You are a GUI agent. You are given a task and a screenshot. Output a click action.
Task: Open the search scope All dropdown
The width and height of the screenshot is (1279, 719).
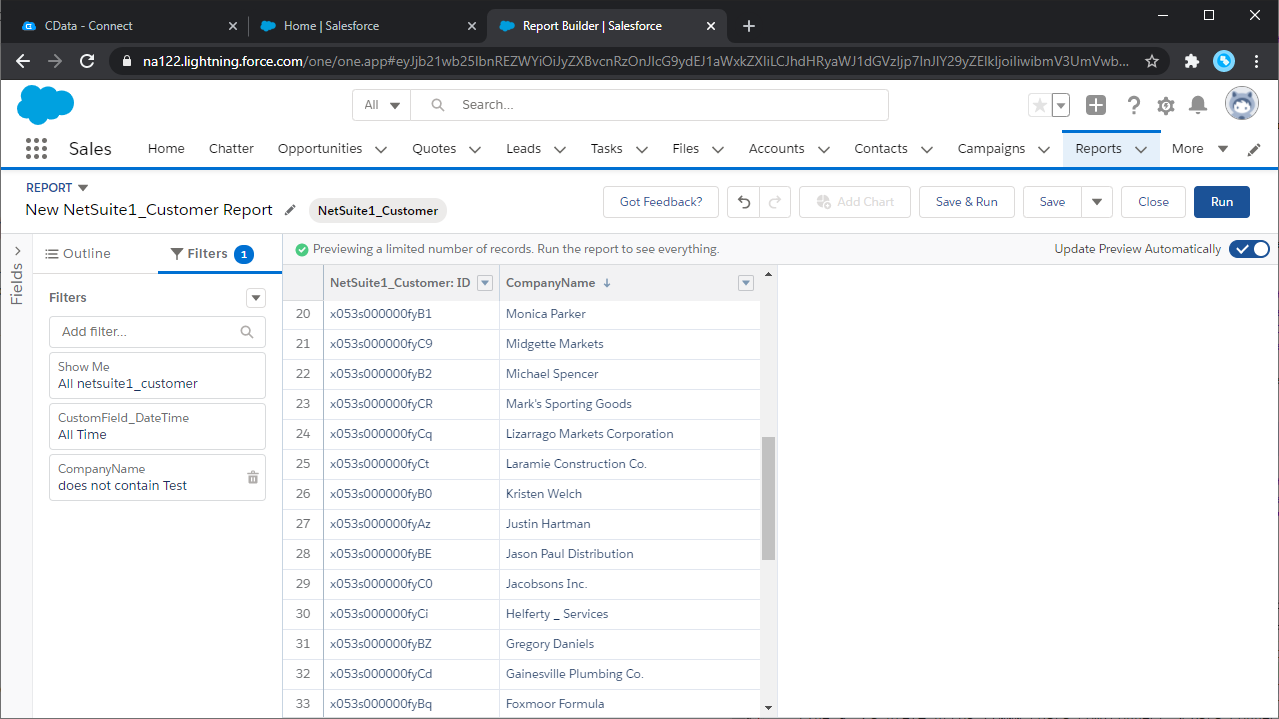coord(382,105)
